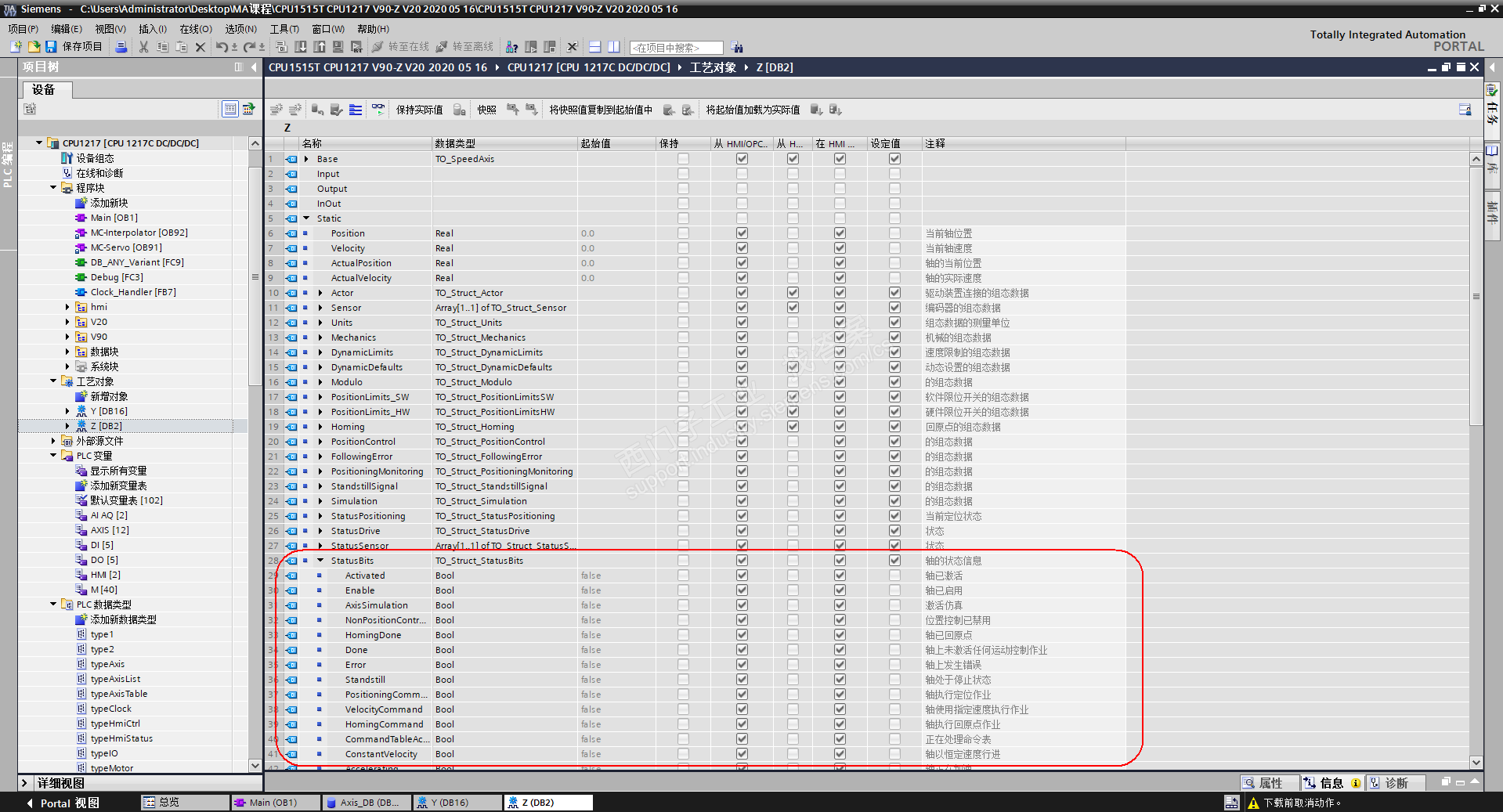This screenshot has width=1503, height=812.
Task: Click the split editor vertically icon
Action: click(614, 47)
